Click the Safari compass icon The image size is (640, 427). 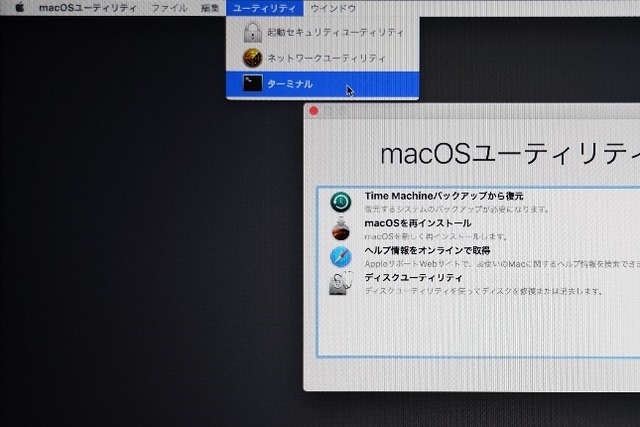point(340,257)
